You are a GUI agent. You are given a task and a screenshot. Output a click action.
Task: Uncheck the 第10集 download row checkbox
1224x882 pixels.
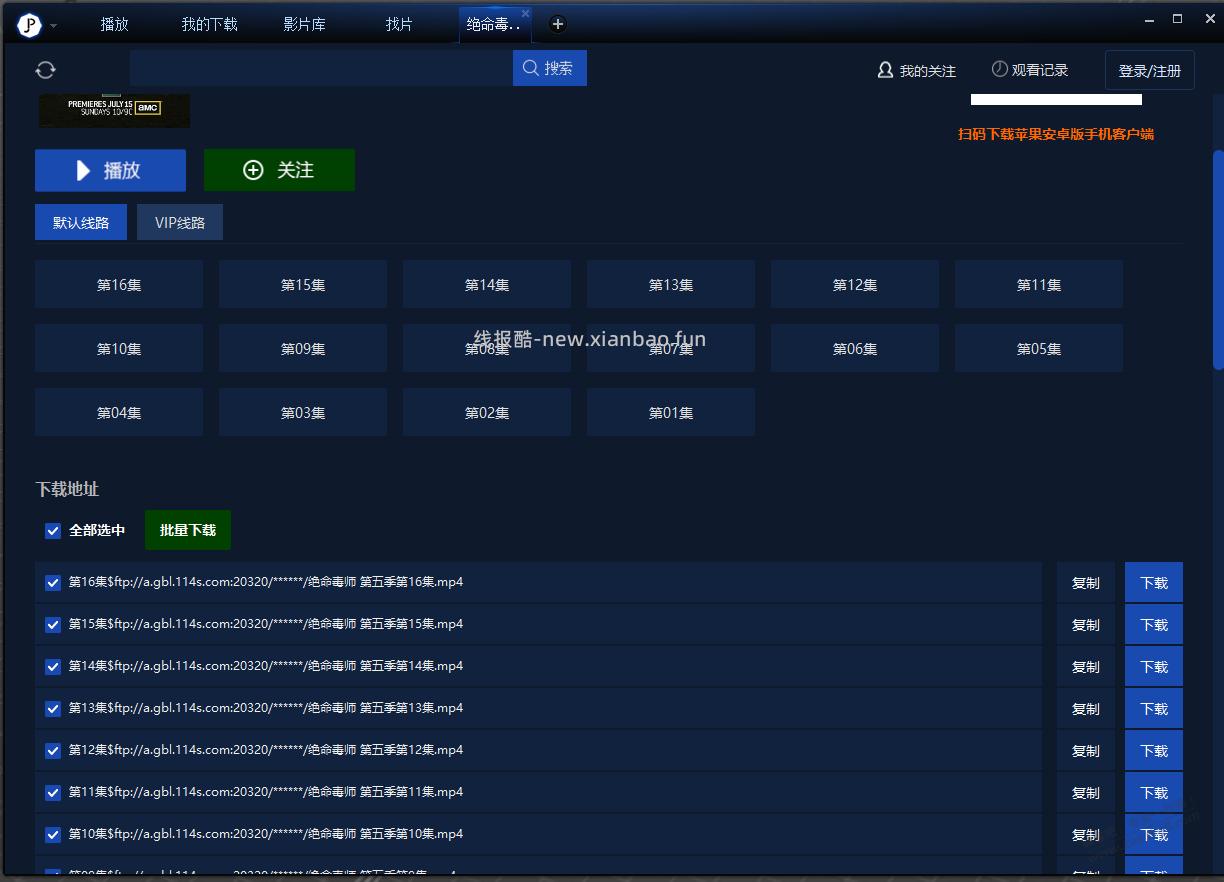tap(53, 835)
